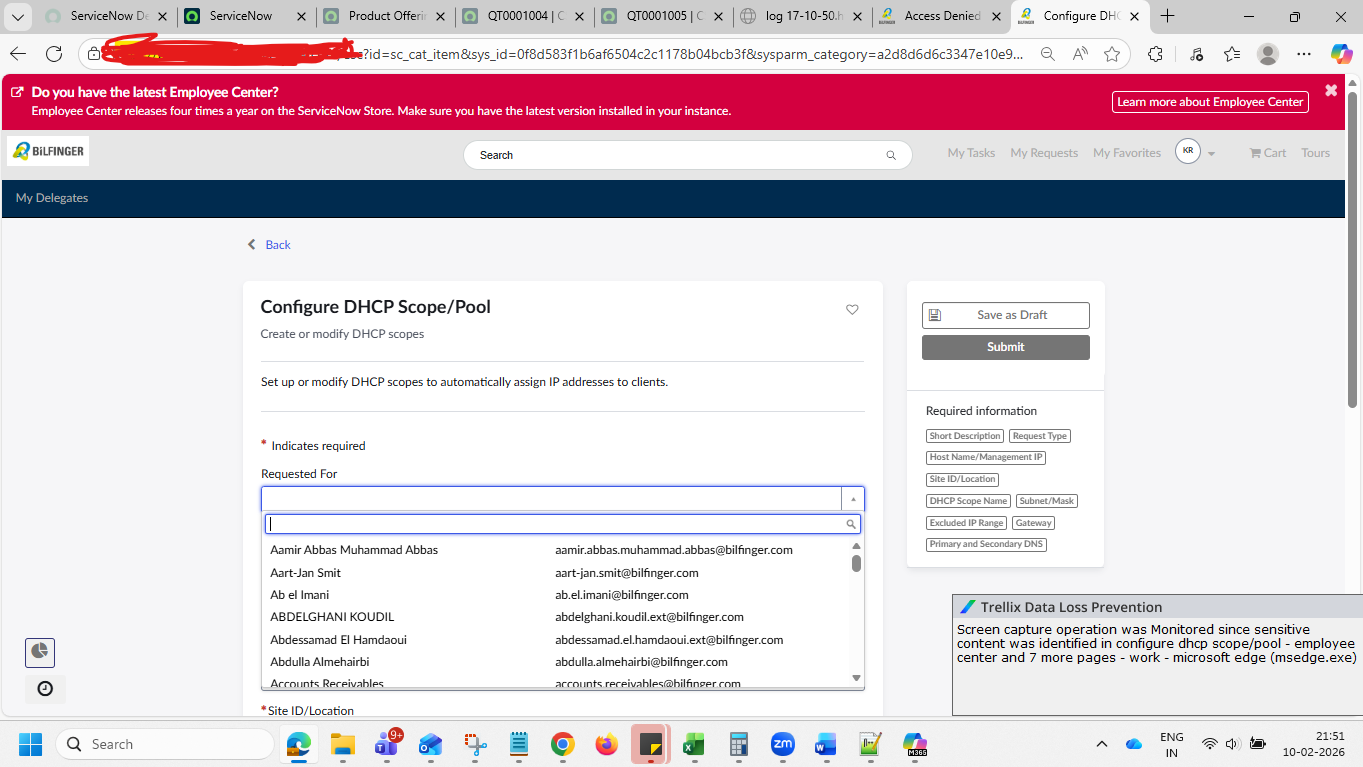Select Abdessamad El Hamdaoui from the list

(x=556, y=640)
